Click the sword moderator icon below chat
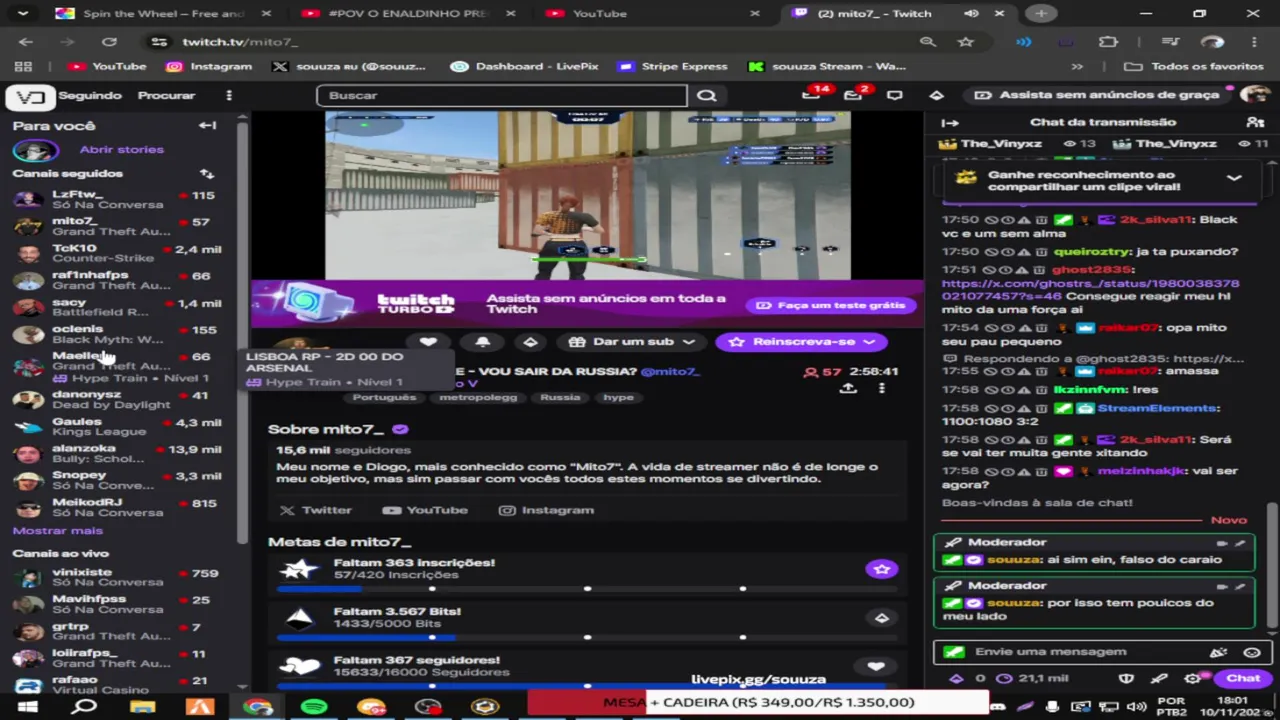 [1159, 678]
